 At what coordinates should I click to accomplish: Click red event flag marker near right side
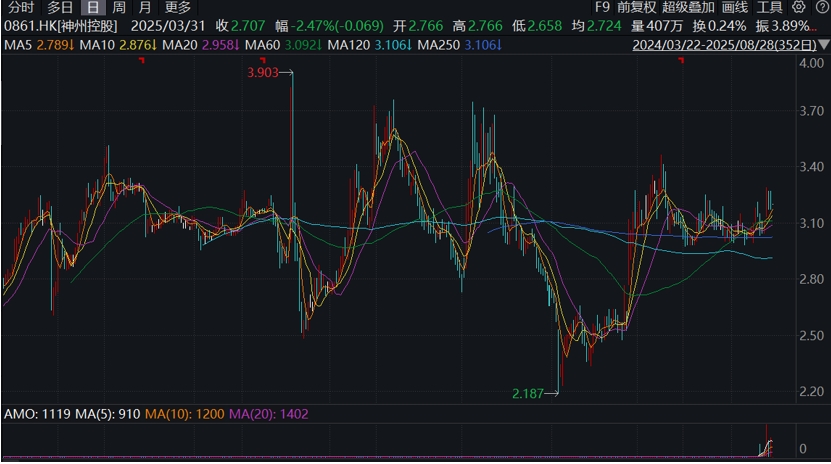[x=682, y=60]
